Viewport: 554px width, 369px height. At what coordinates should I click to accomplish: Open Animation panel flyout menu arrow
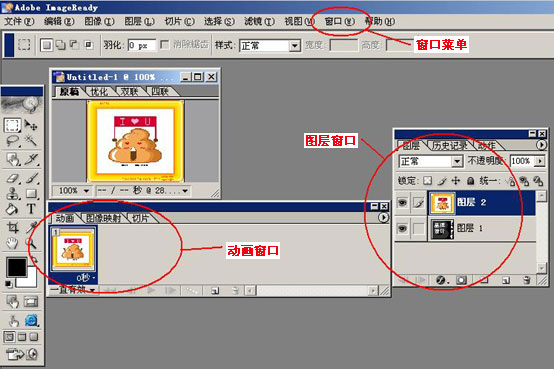pos(383,217)
